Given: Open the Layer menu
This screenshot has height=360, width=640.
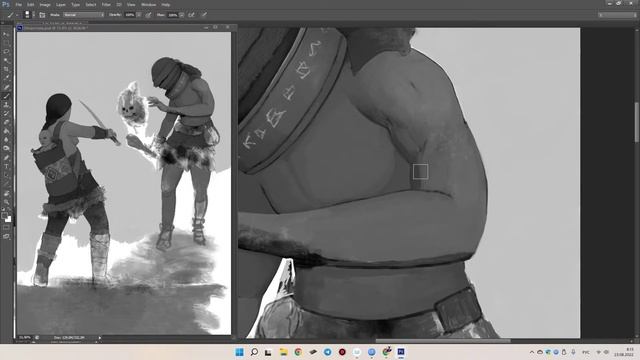Looking at the screenshot, I should click(x=61, y=4).
